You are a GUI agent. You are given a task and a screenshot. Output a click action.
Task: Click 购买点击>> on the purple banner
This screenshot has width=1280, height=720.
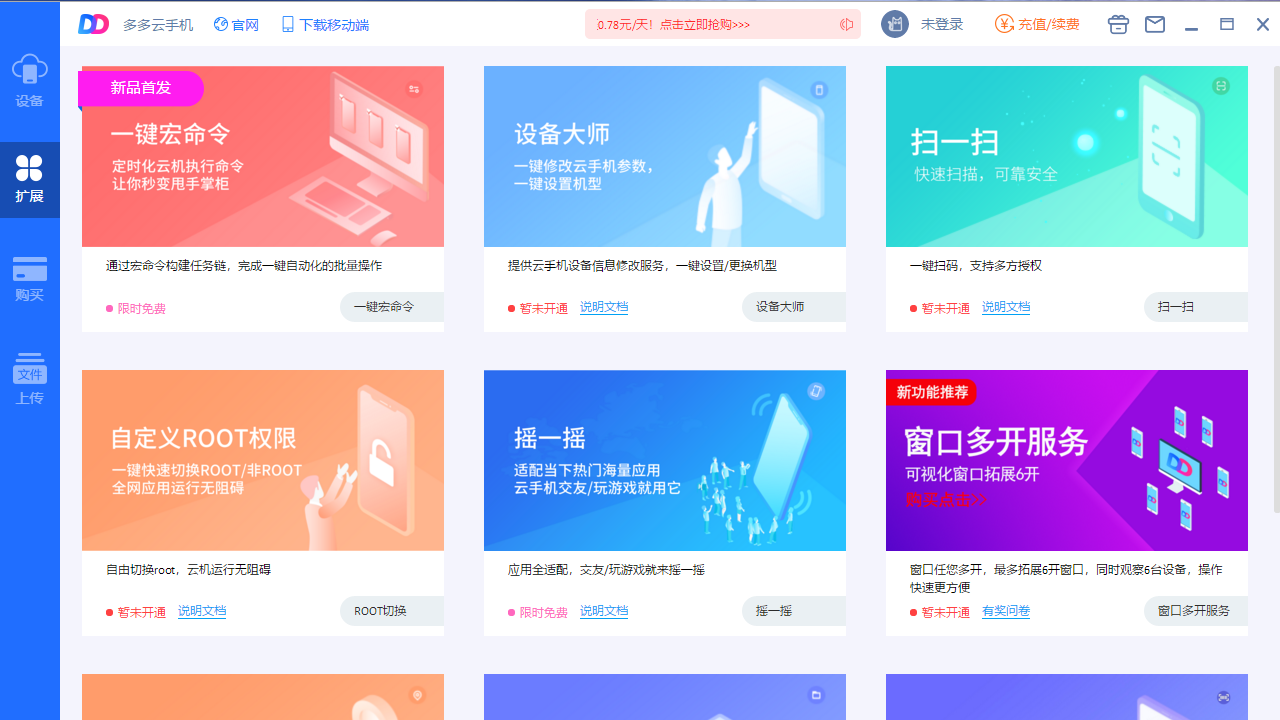(946, 499)
